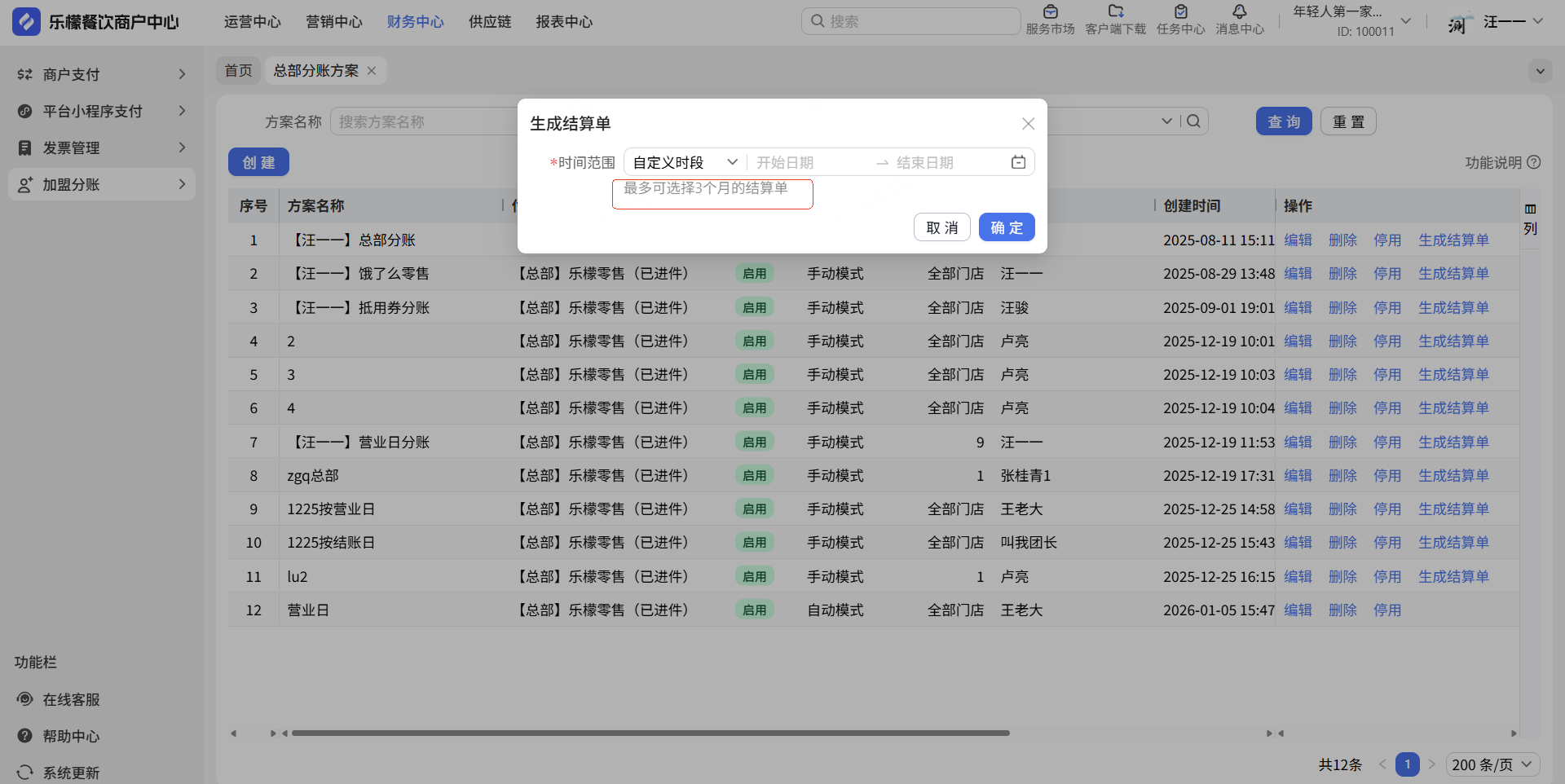This screenshot has width=1565, height=784.
Task: Open 消息中心 notification bell
Action: click(1239, 12)
